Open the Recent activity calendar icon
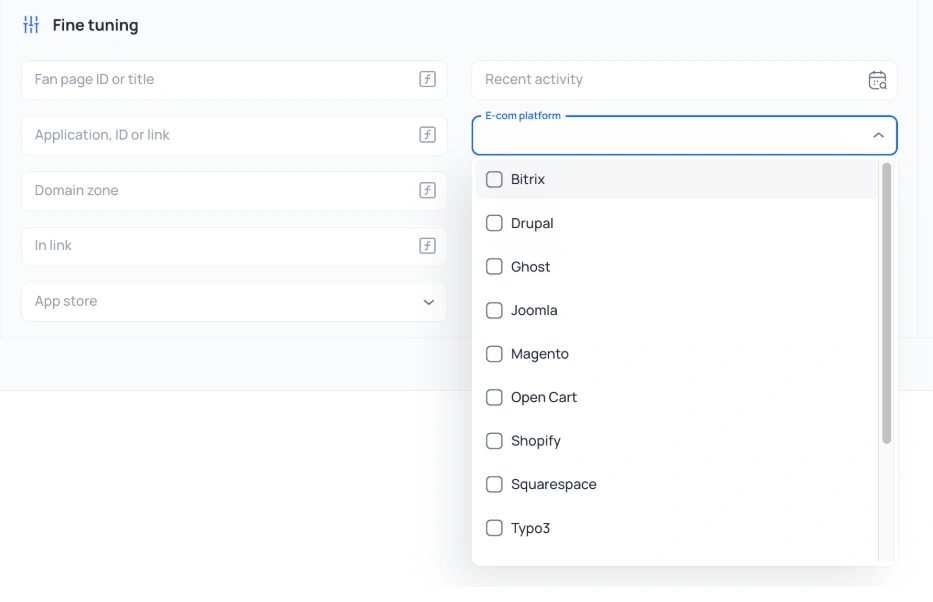 (x=877, y=80)
